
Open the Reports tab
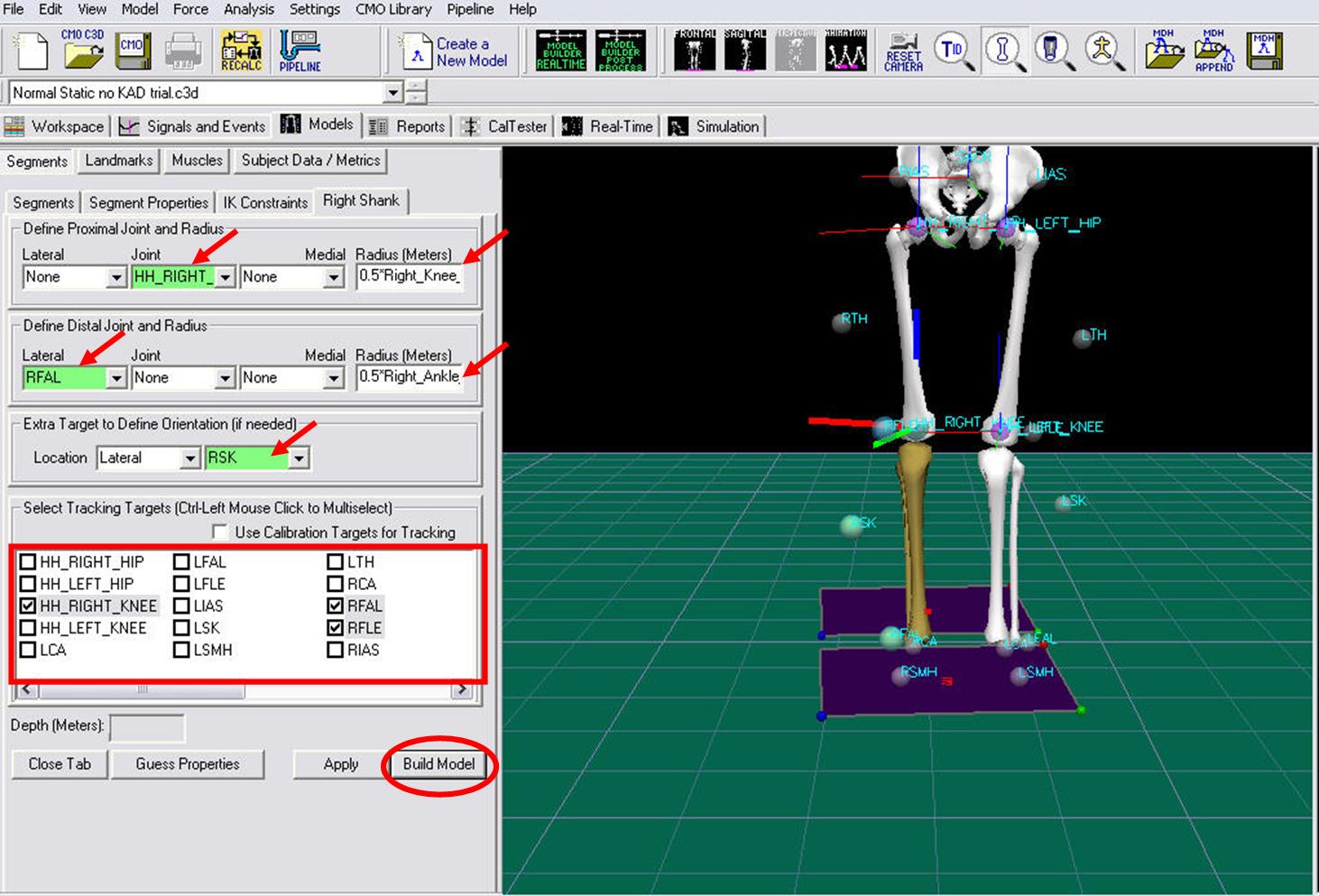[408, 126]
